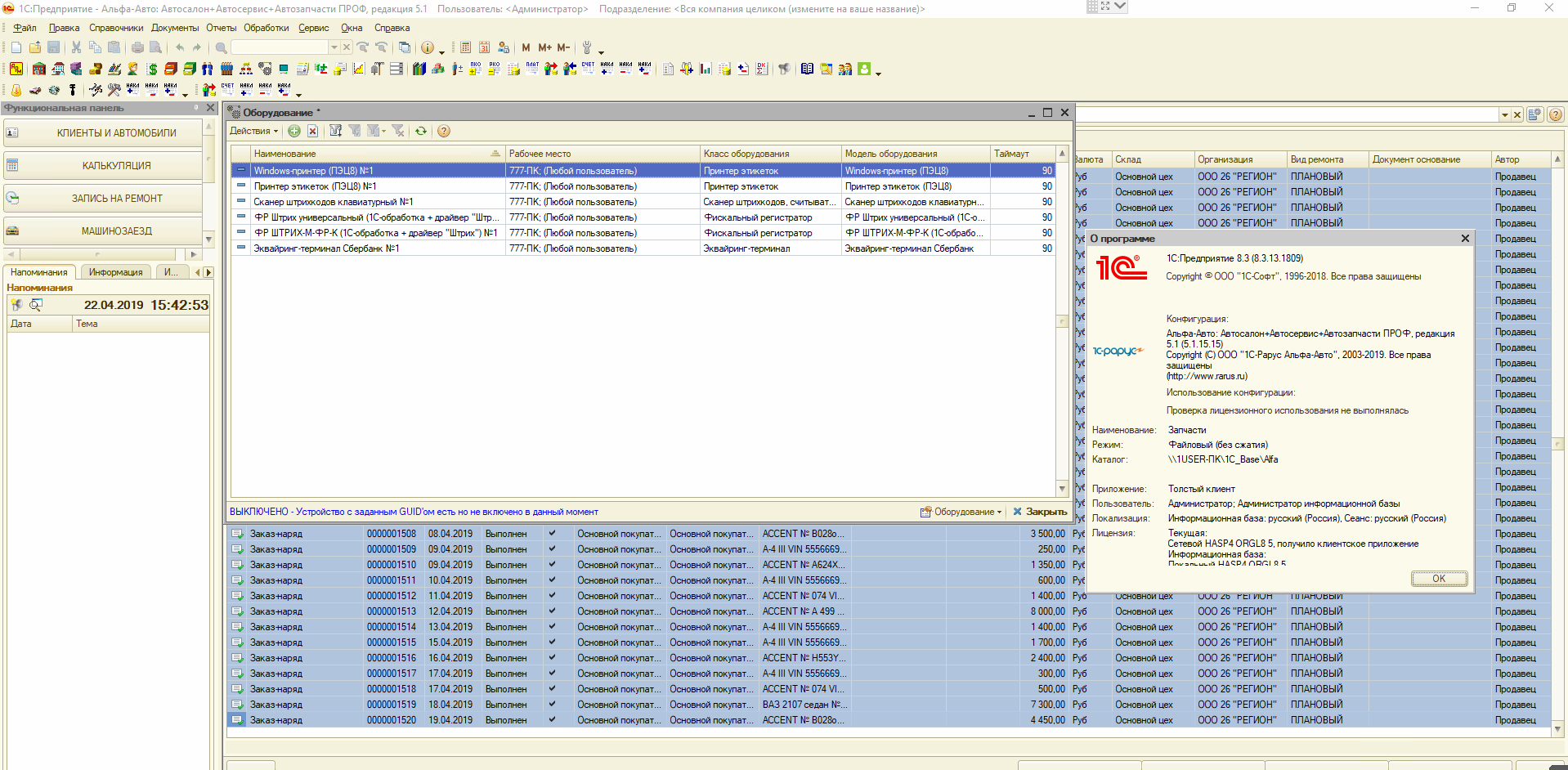
Task: Open the Сервис menu
Action: coord(313,28)
